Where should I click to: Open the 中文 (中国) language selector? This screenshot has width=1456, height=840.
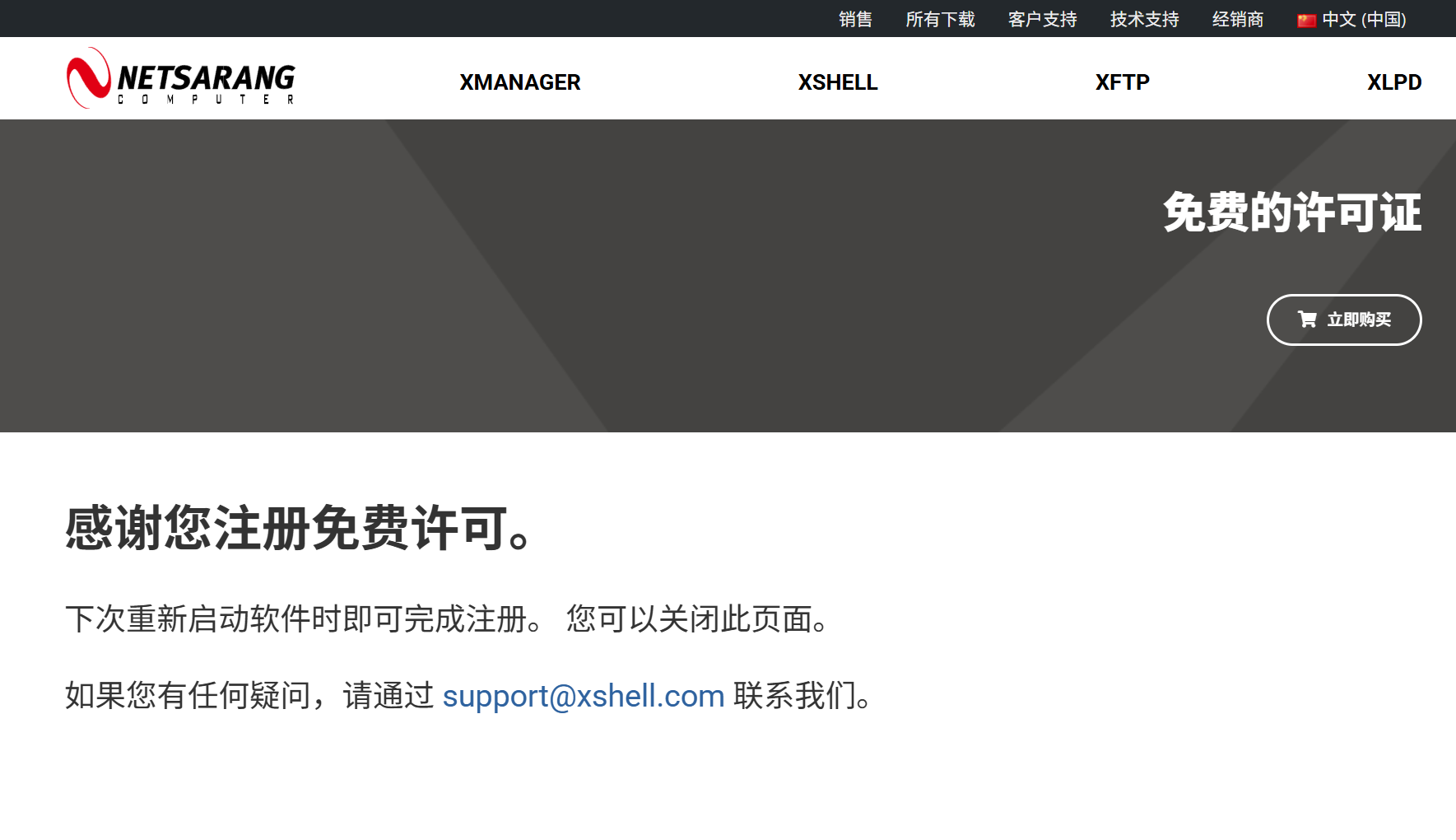(x=1352, y=19)
